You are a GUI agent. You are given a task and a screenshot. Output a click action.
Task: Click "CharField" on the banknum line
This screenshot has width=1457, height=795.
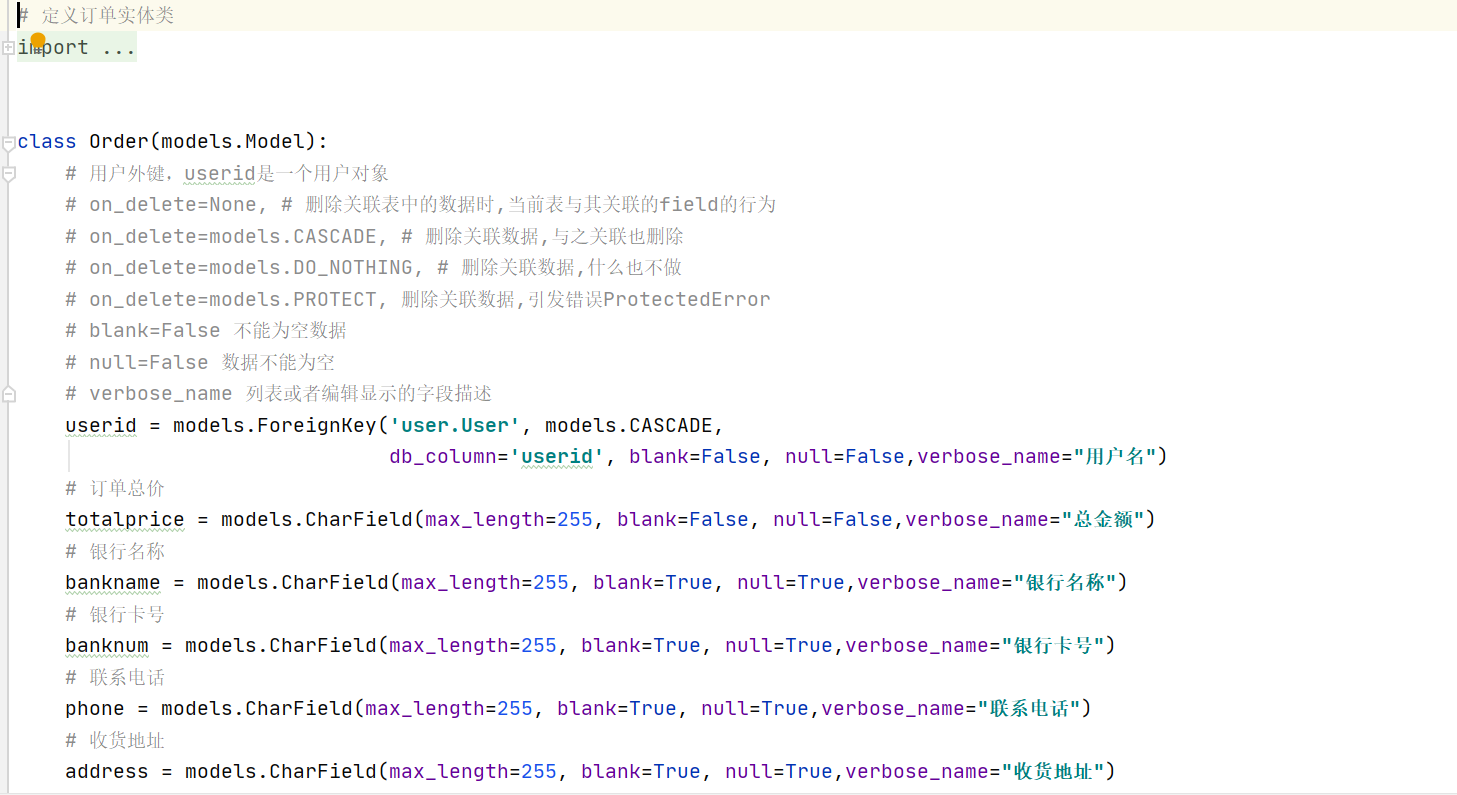click(323, 646)
